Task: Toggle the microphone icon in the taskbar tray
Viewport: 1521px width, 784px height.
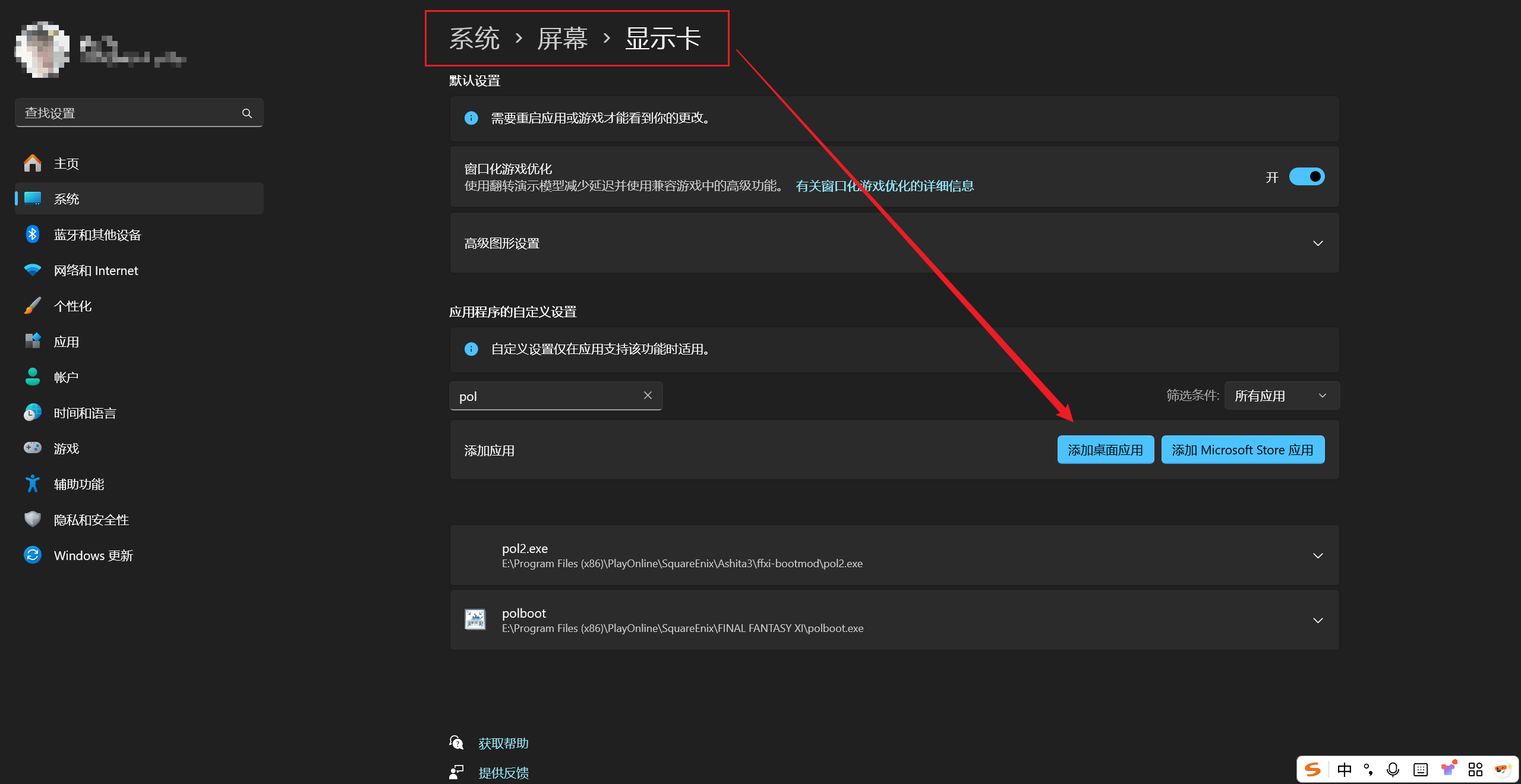Action: 1393,769
